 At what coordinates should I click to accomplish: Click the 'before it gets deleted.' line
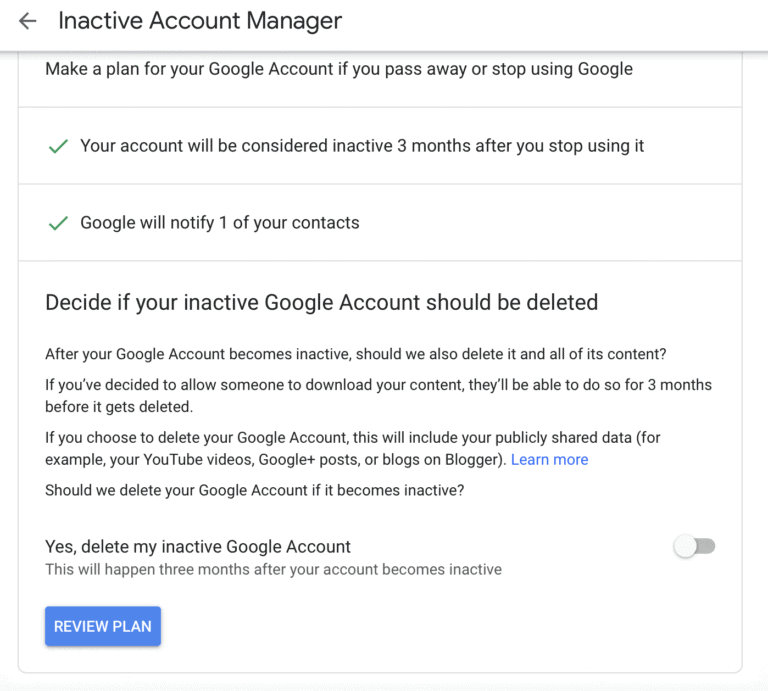point(118,407)
